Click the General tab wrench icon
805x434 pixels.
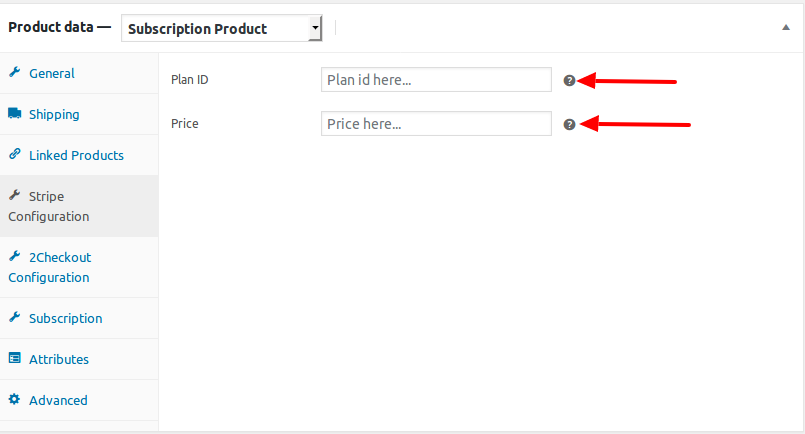coord(15,72)
